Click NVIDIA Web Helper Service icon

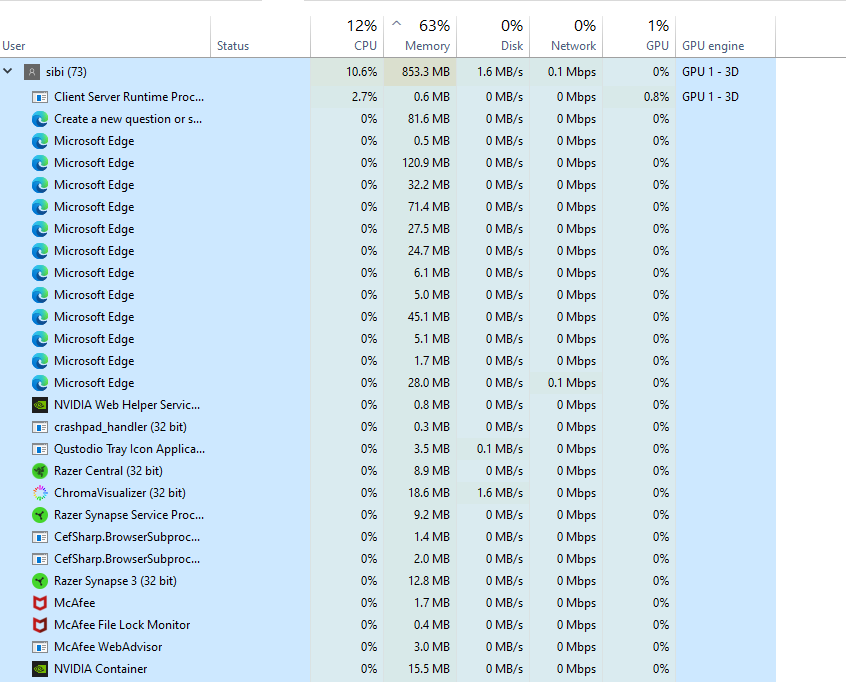click(40, 405)
